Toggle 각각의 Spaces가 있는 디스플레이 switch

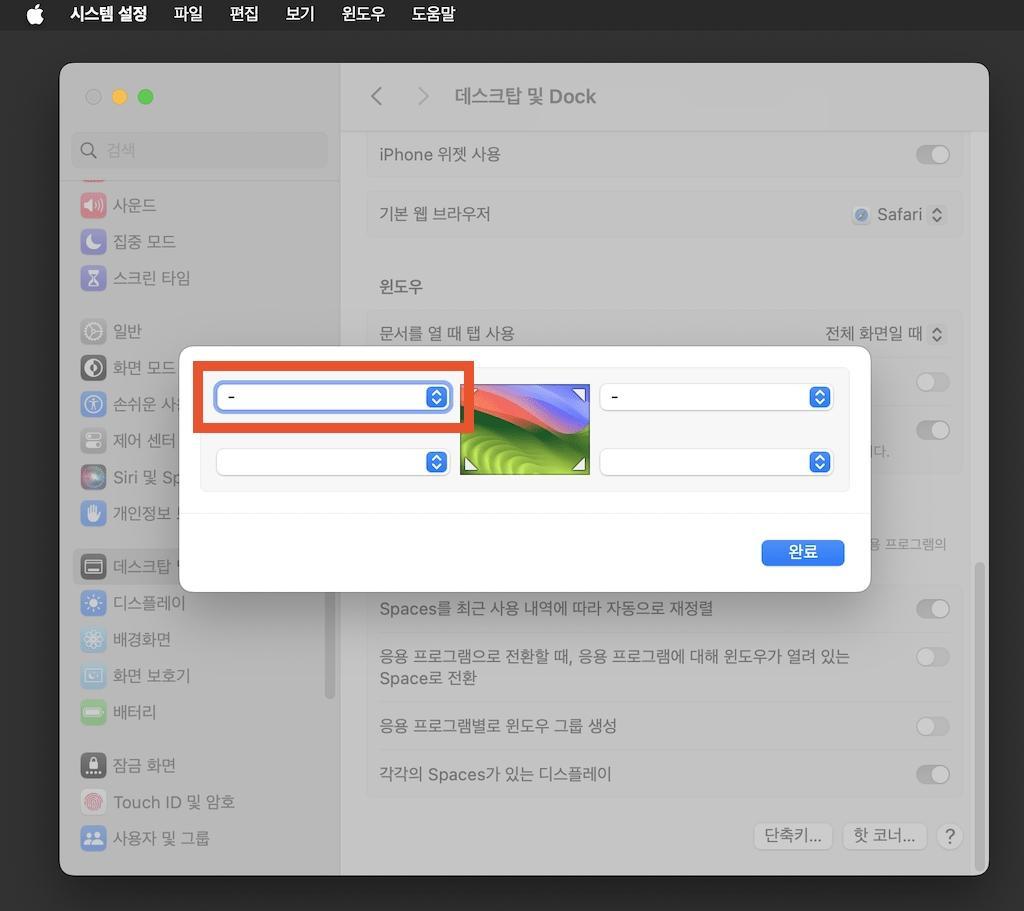933,775
